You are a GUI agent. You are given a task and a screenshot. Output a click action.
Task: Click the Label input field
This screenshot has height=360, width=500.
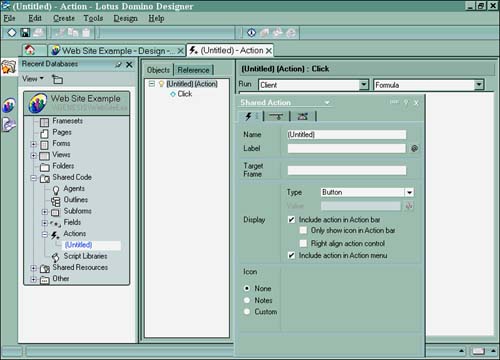click(x=347, y=148)
